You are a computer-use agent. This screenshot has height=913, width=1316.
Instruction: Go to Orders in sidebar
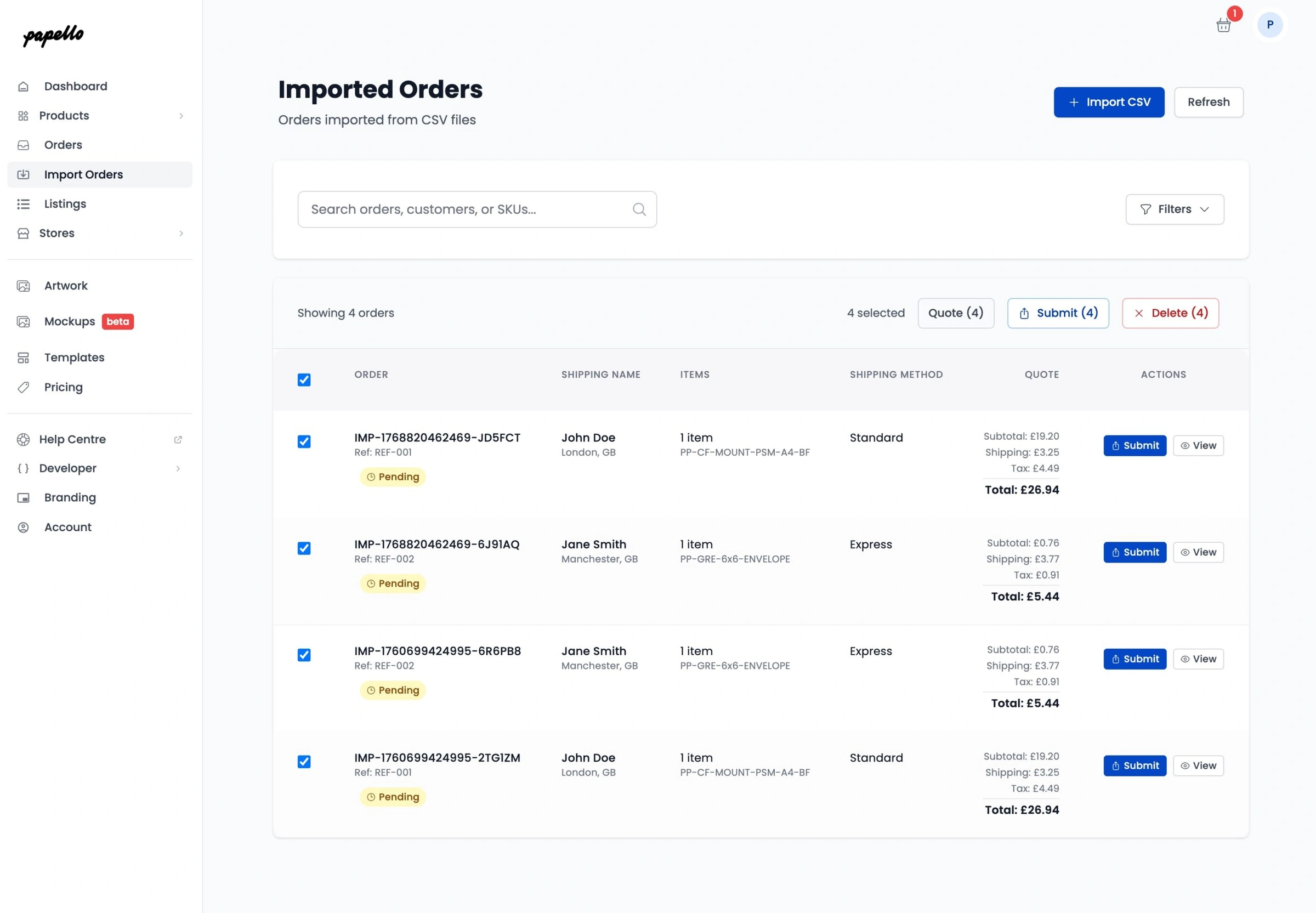tap(63, 145)
